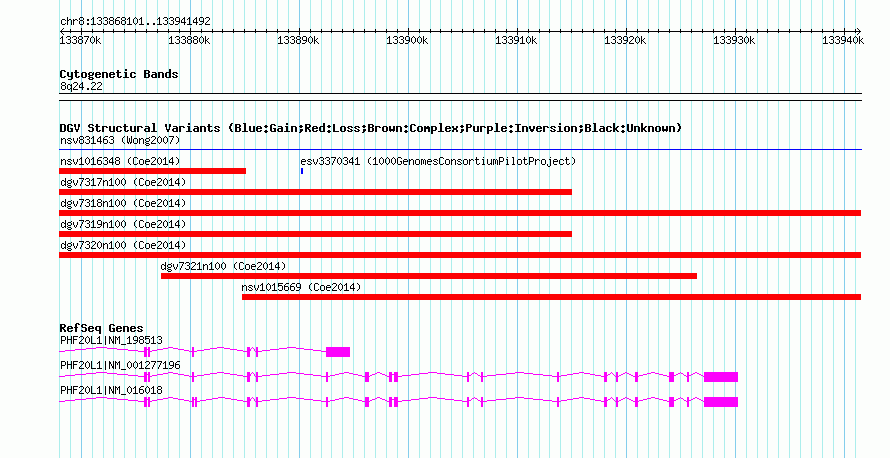Image resolution: width=890 pixels, height=458 pixels.
Task: Click the red dgv7319n100 loss bar
Action: click(315, 234)
